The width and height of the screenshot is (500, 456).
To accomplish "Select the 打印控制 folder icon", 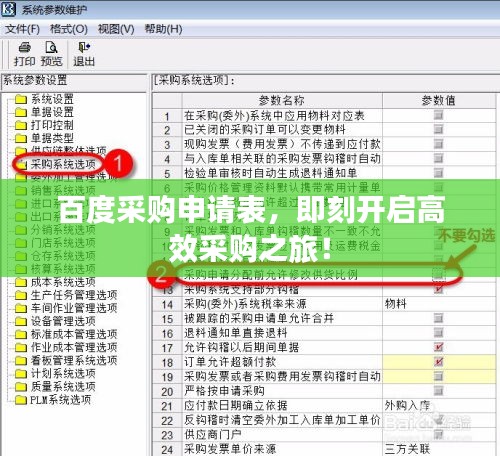I will tap(21, 125).
